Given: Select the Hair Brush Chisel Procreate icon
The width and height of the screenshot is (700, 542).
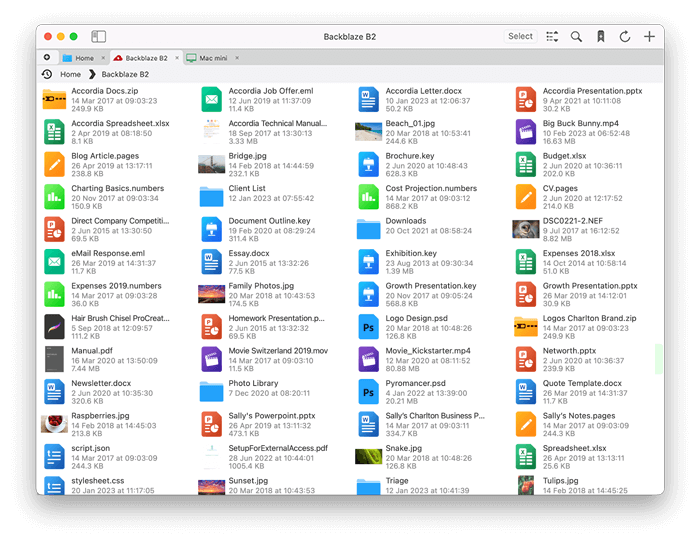Looking at the screenshot, I should tap(54, 327).
